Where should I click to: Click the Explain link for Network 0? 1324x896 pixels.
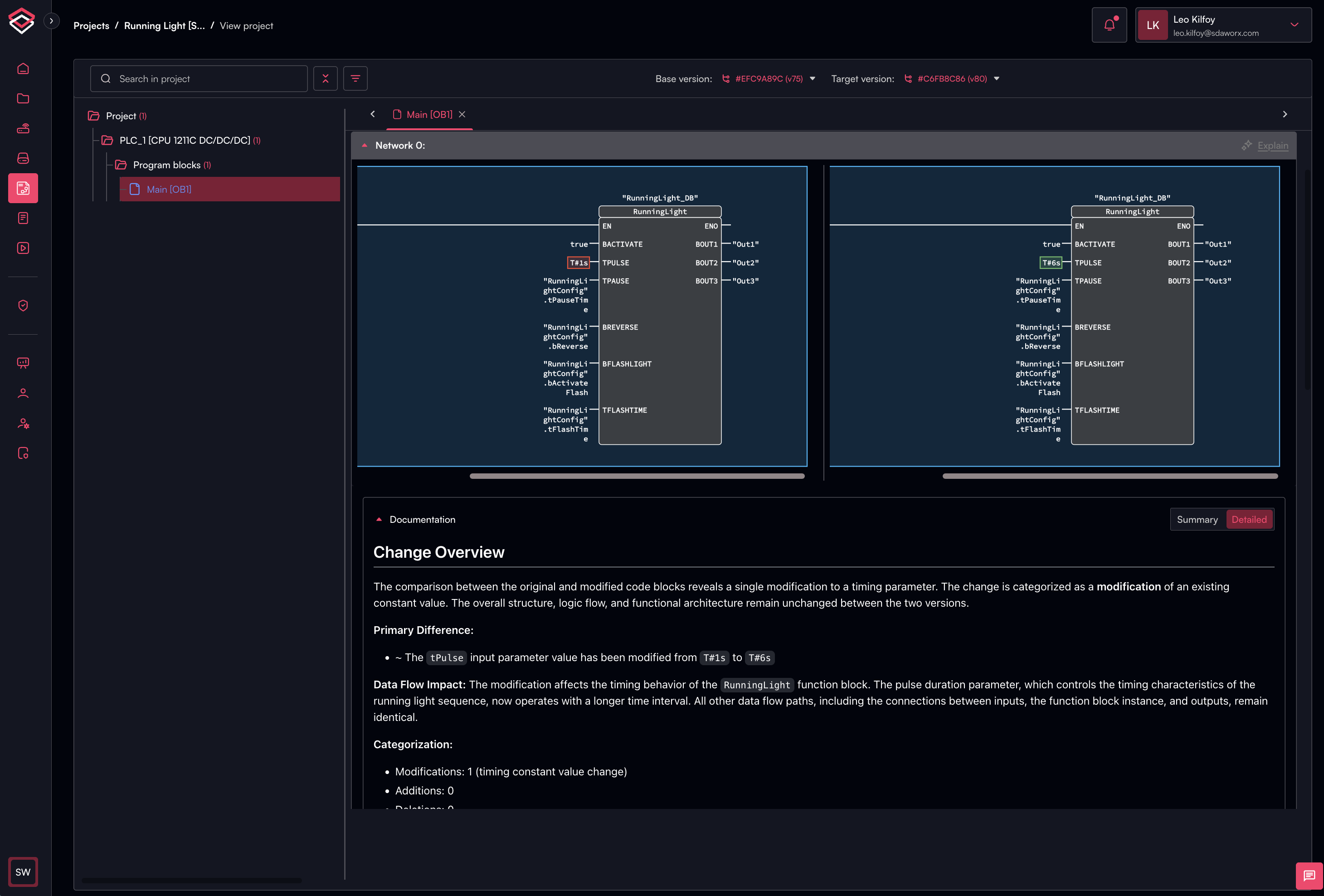1273,145
